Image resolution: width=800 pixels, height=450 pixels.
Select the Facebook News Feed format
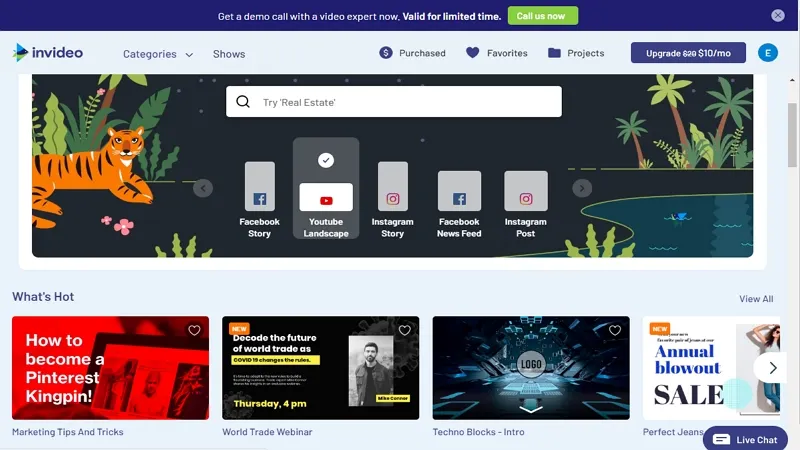(x=459, y=199)
